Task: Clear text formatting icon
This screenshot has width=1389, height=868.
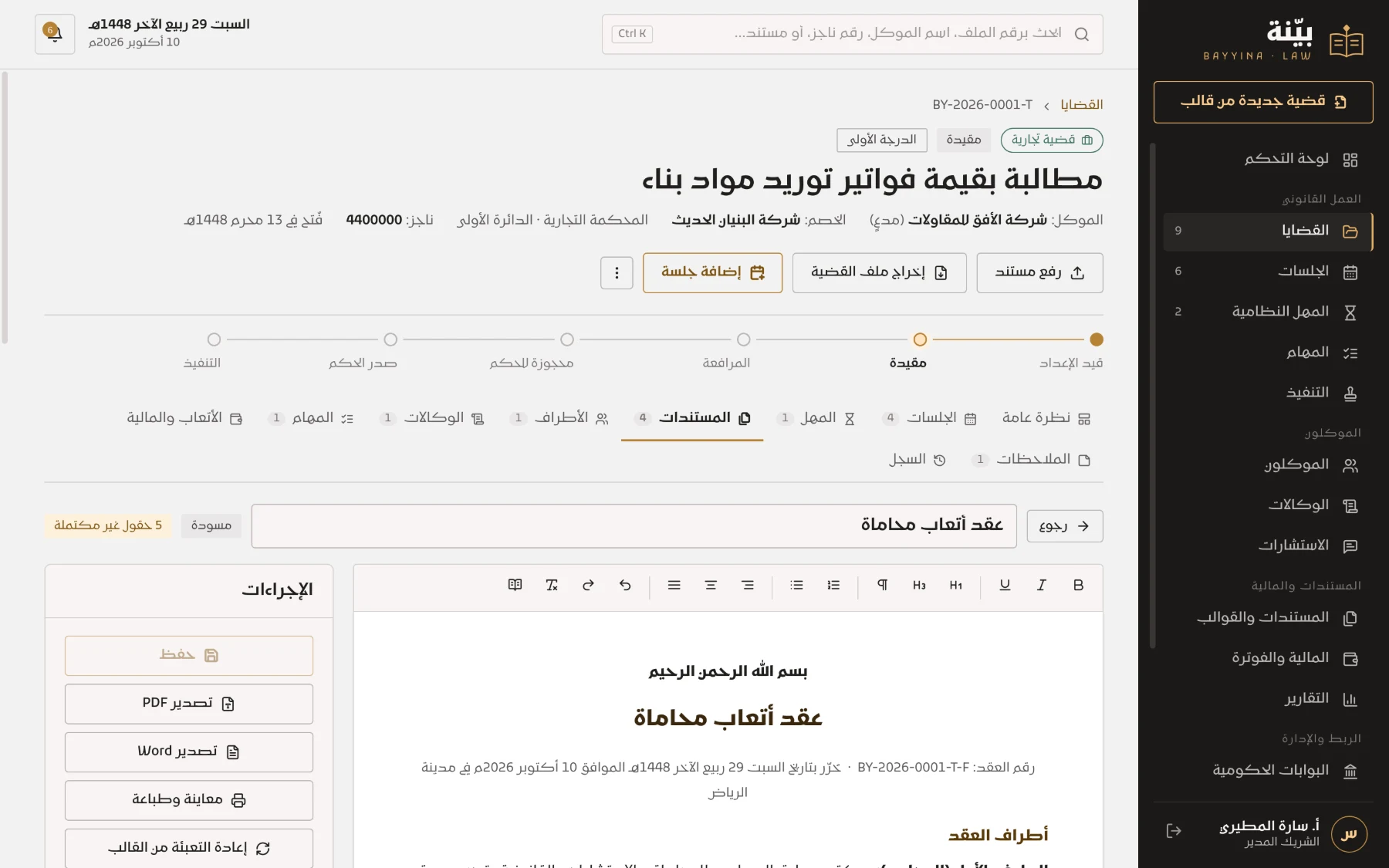Action: (552, 586)
